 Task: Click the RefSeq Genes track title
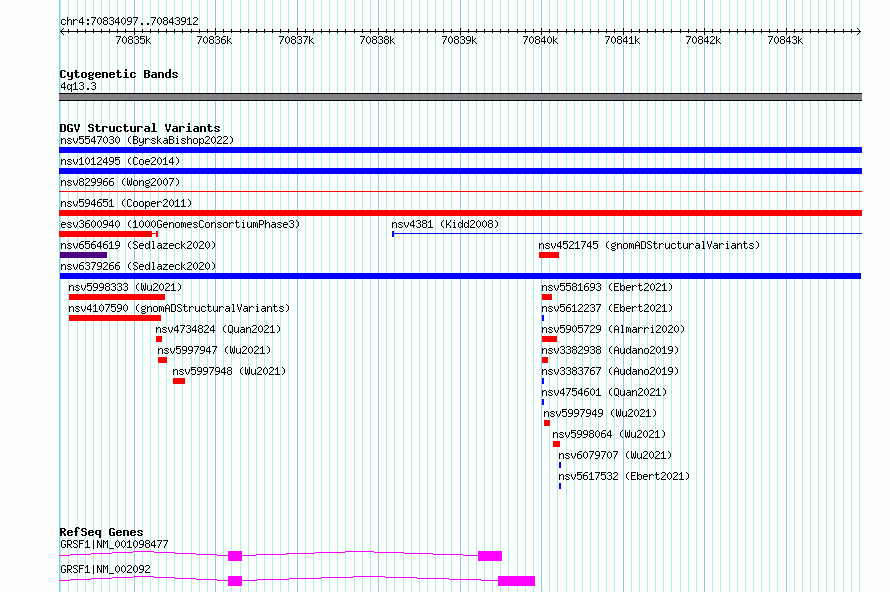pos(101,532)
